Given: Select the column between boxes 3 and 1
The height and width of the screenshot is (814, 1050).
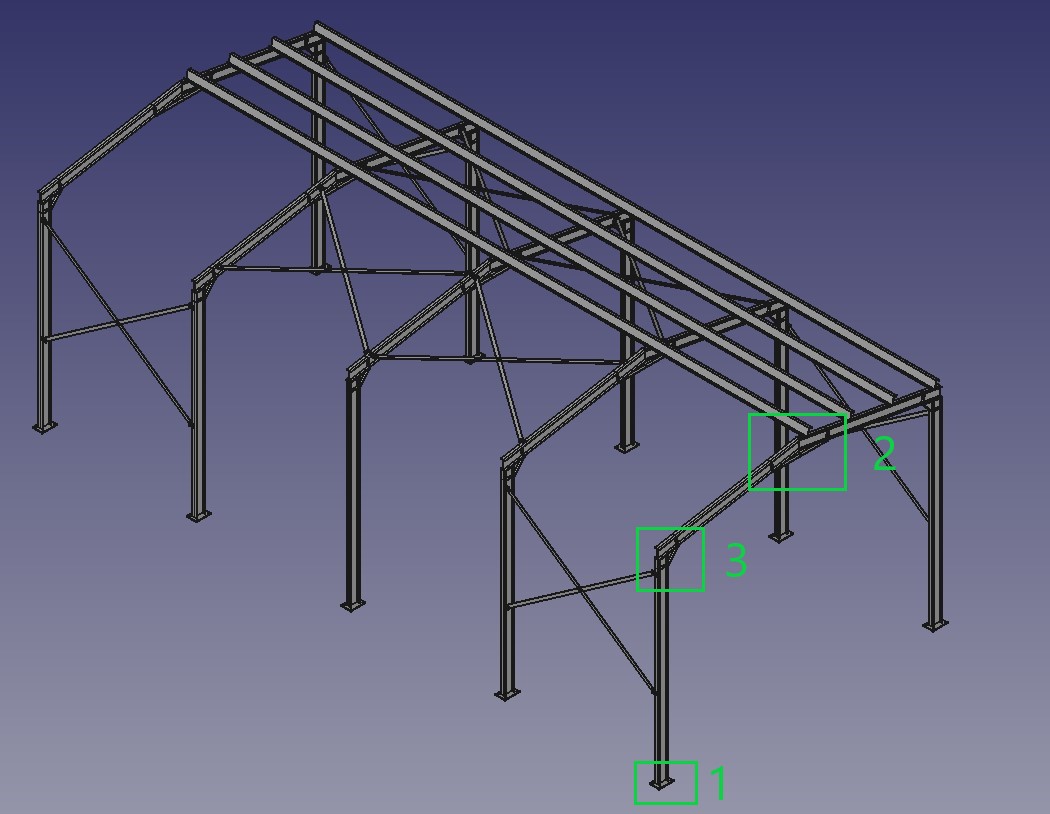Looking at the screenshot, I should click(660, 680).
